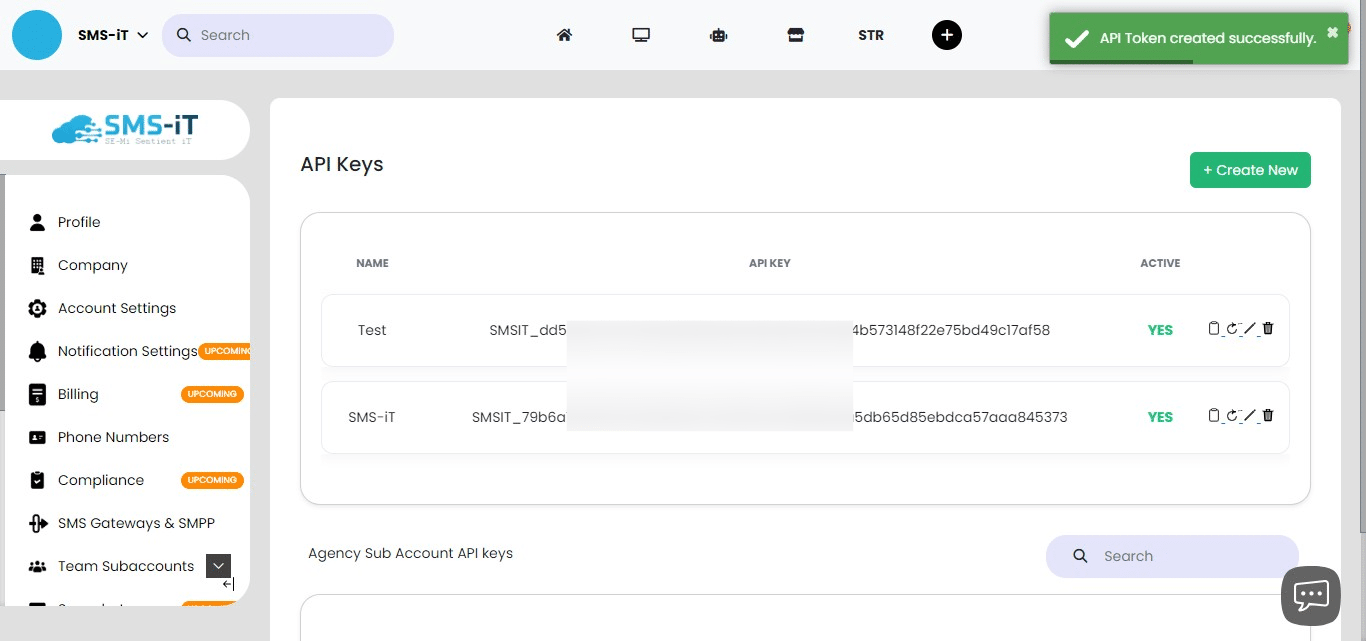Open the chat support bubble widget
This screenshot has height=641, width=1366.
[1311, 595]
